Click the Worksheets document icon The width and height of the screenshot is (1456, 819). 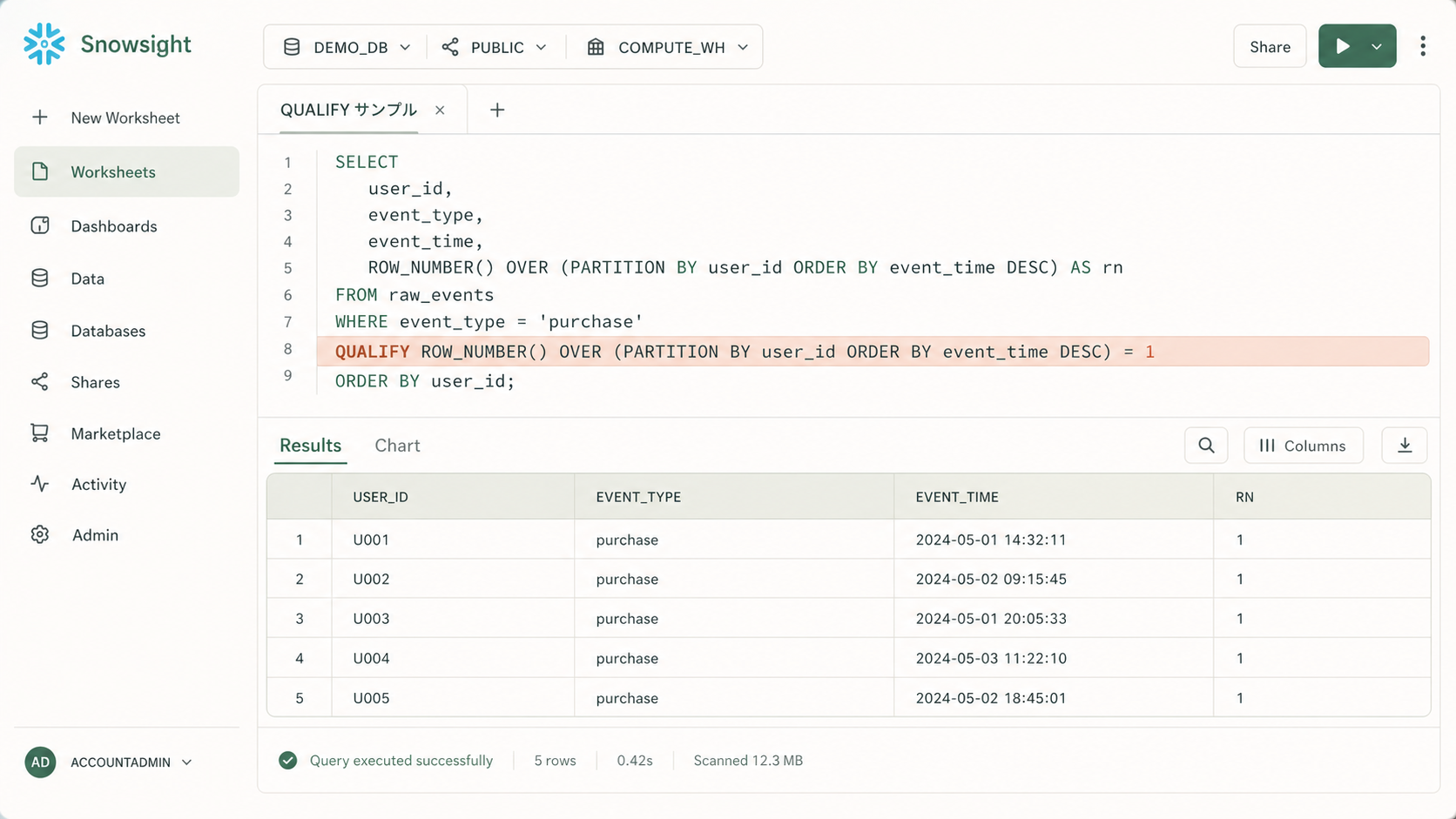coord(40,171)
